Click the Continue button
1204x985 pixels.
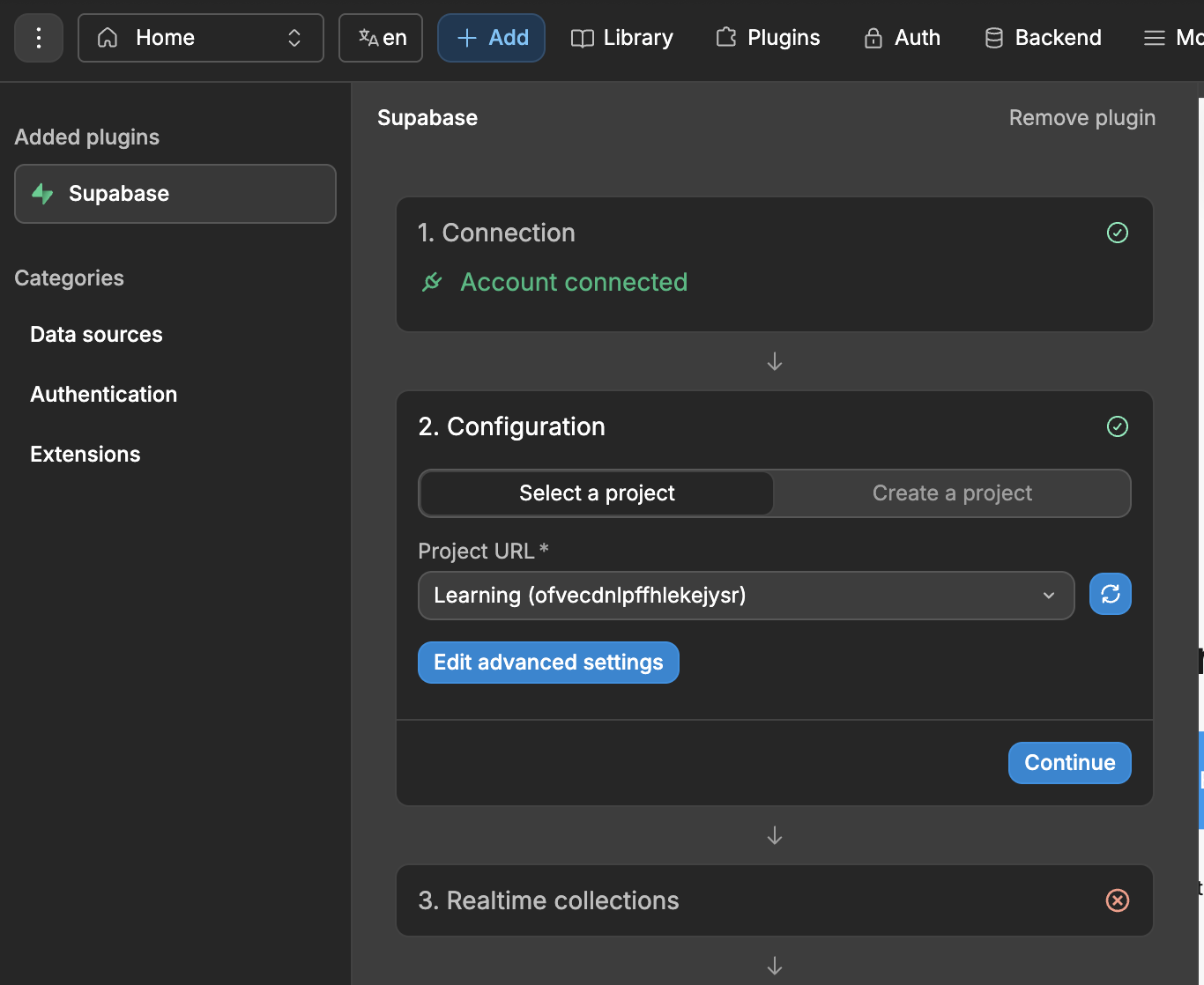1070,763
